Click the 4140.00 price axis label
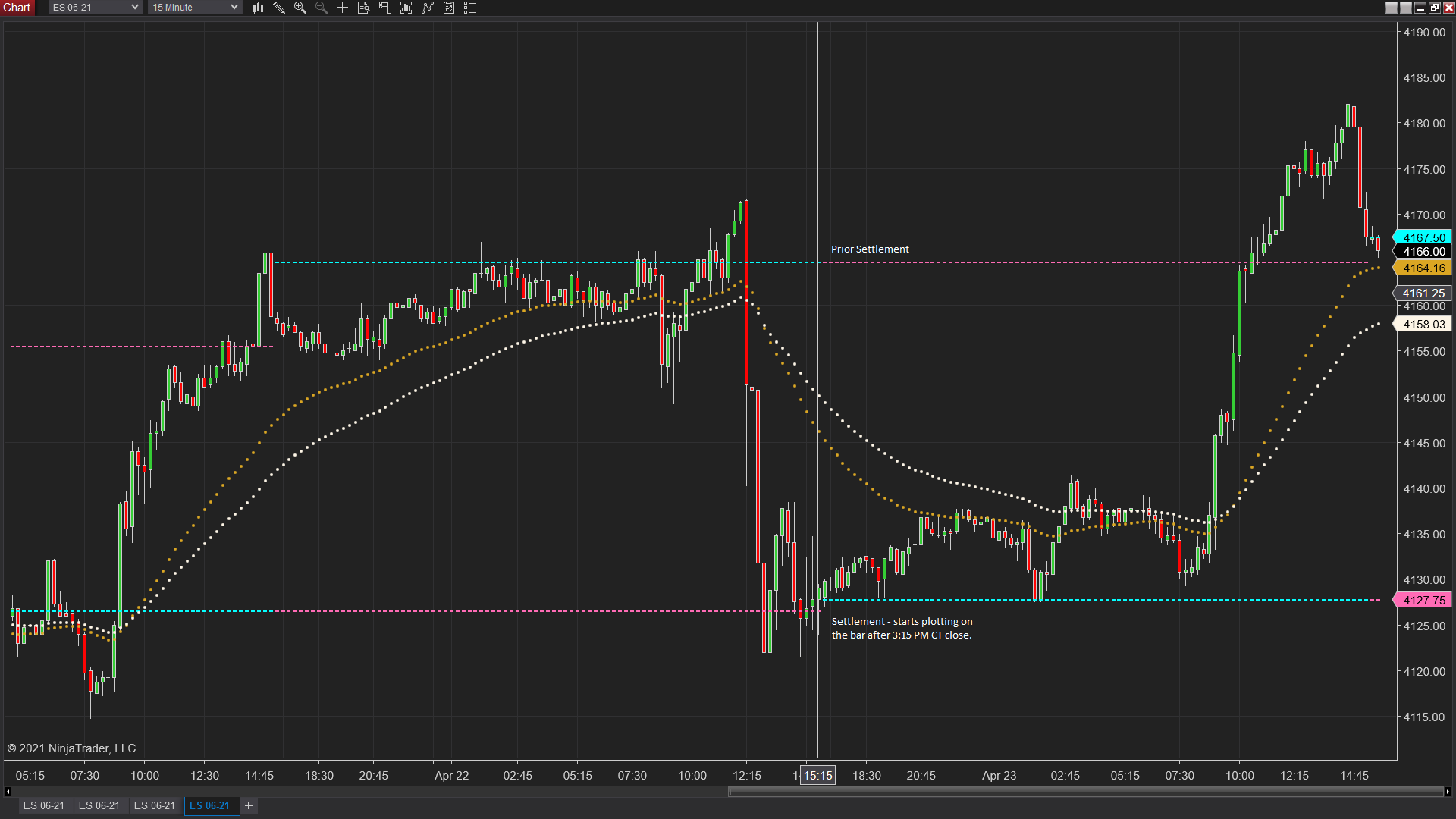1456x819 pixels. 1424,488
